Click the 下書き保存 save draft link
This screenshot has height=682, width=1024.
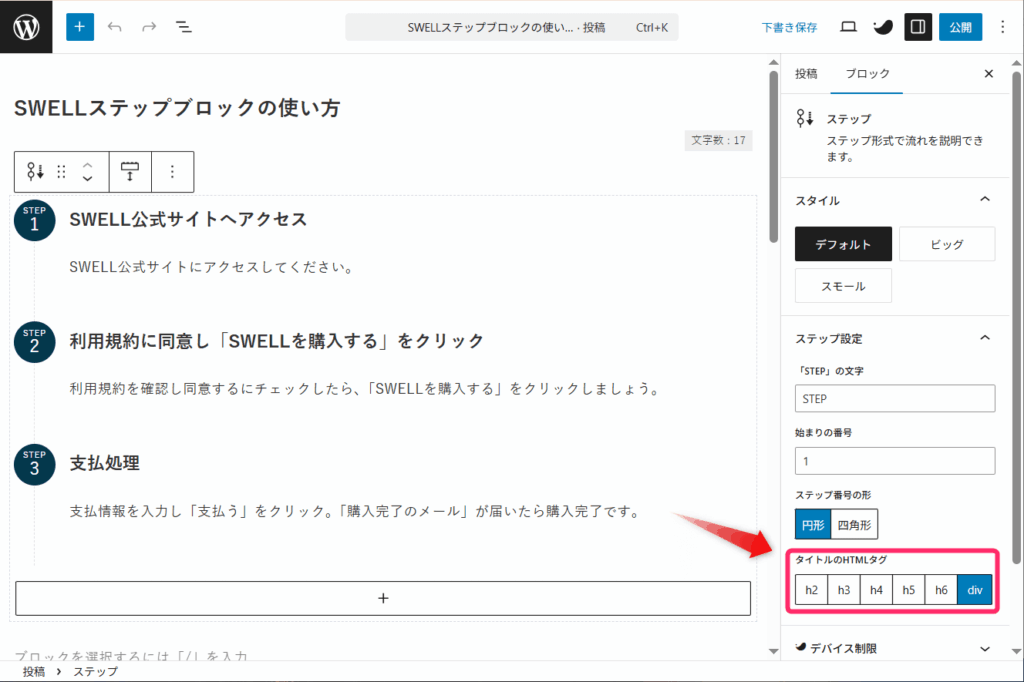(x=789, y=28)
